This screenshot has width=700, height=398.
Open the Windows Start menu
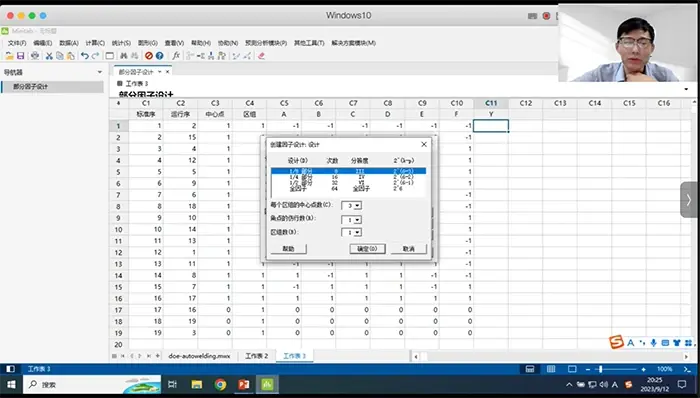(x=11, y=385)
